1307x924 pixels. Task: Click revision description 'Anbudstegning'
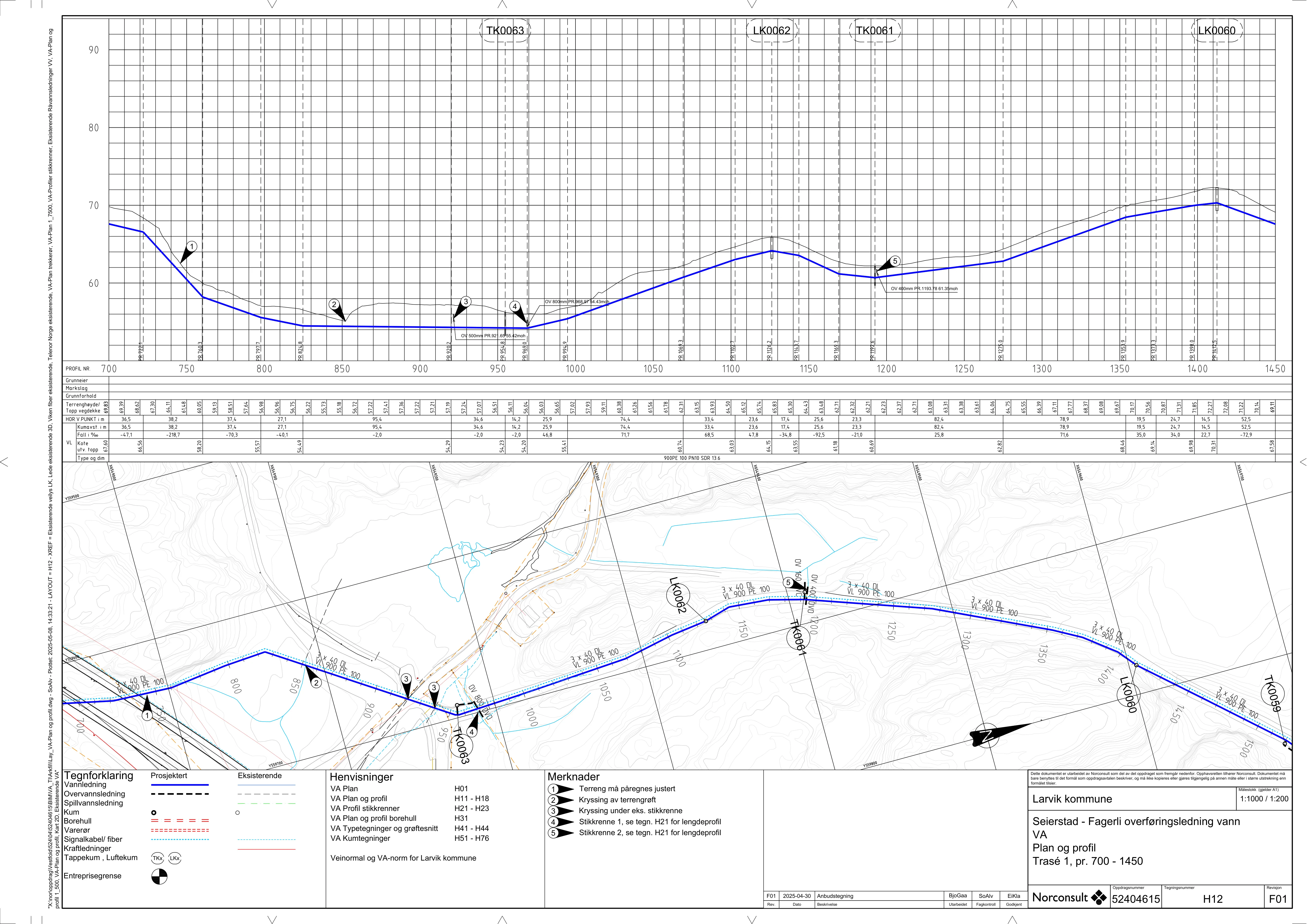[x=835, y=896]
